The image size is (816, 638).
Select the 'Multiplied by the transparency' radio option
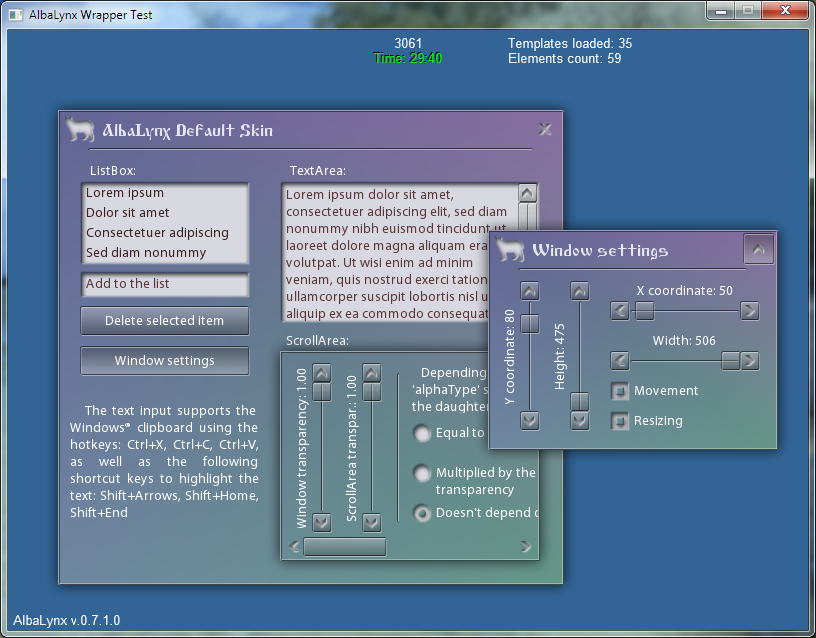click(x=423, y=473)
